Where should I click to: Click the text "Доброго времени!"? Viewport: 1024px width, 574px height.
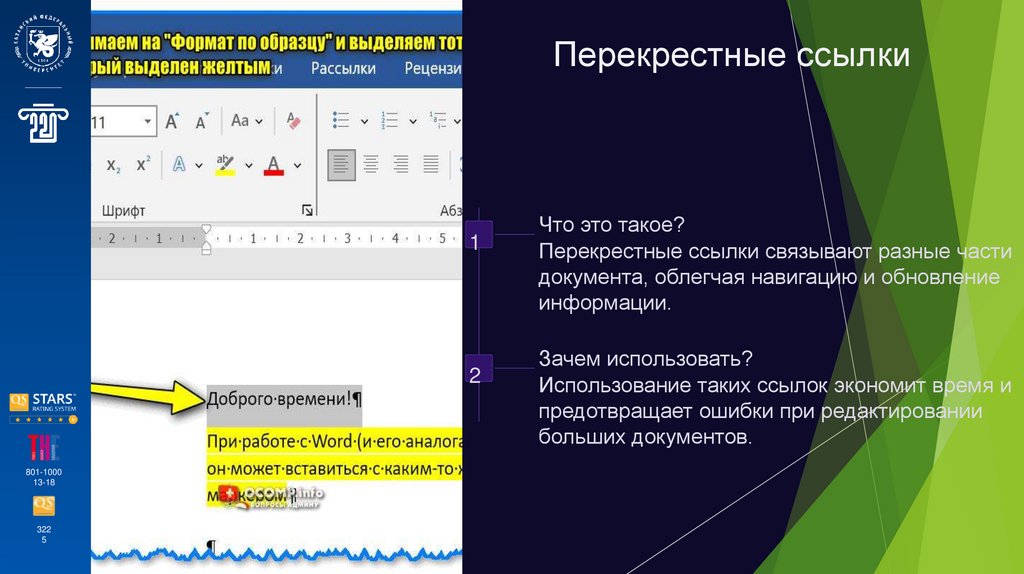[279, 399]
